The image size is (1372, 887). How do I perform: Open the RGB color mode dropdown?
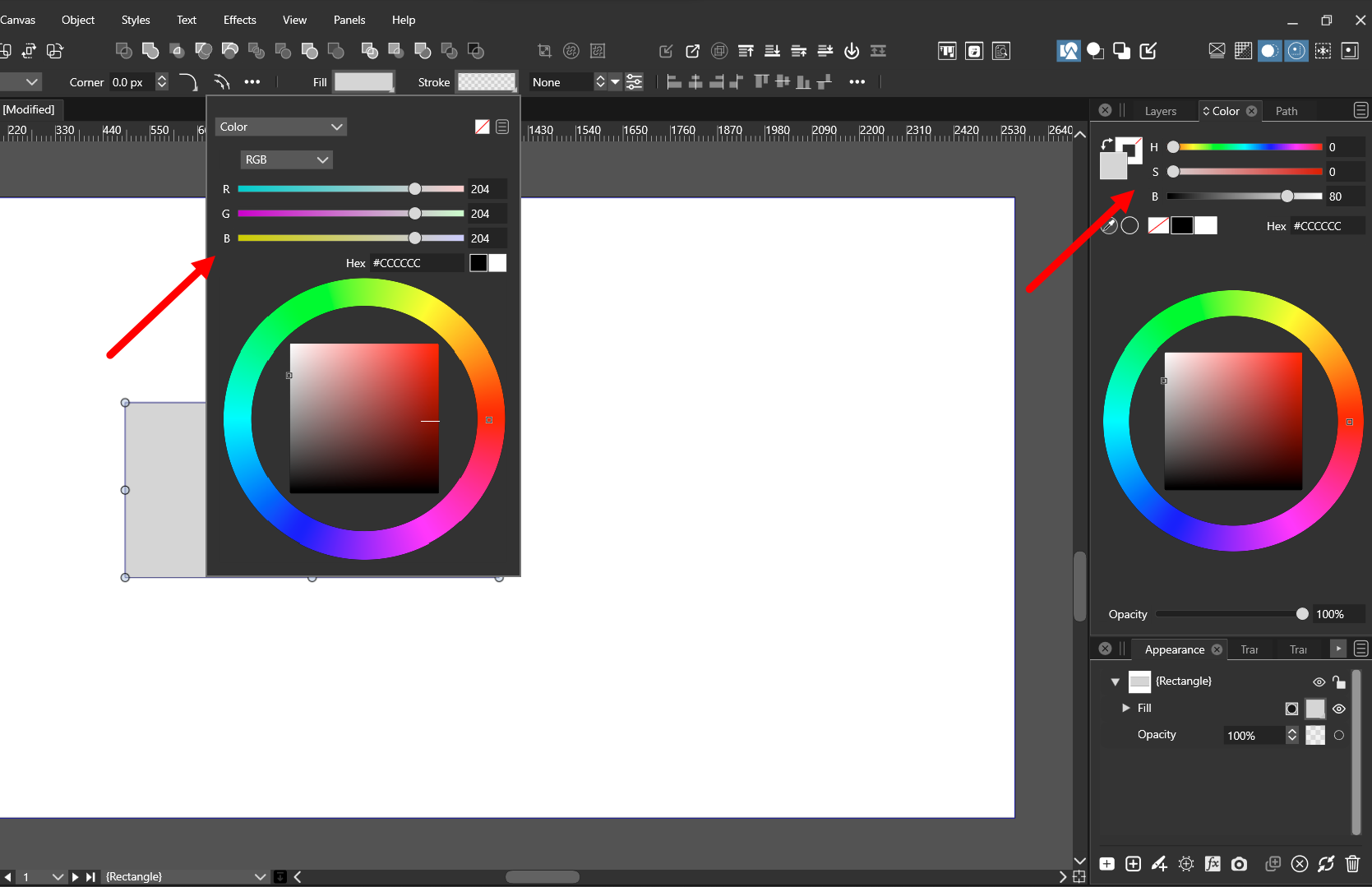tap(286, 159)
